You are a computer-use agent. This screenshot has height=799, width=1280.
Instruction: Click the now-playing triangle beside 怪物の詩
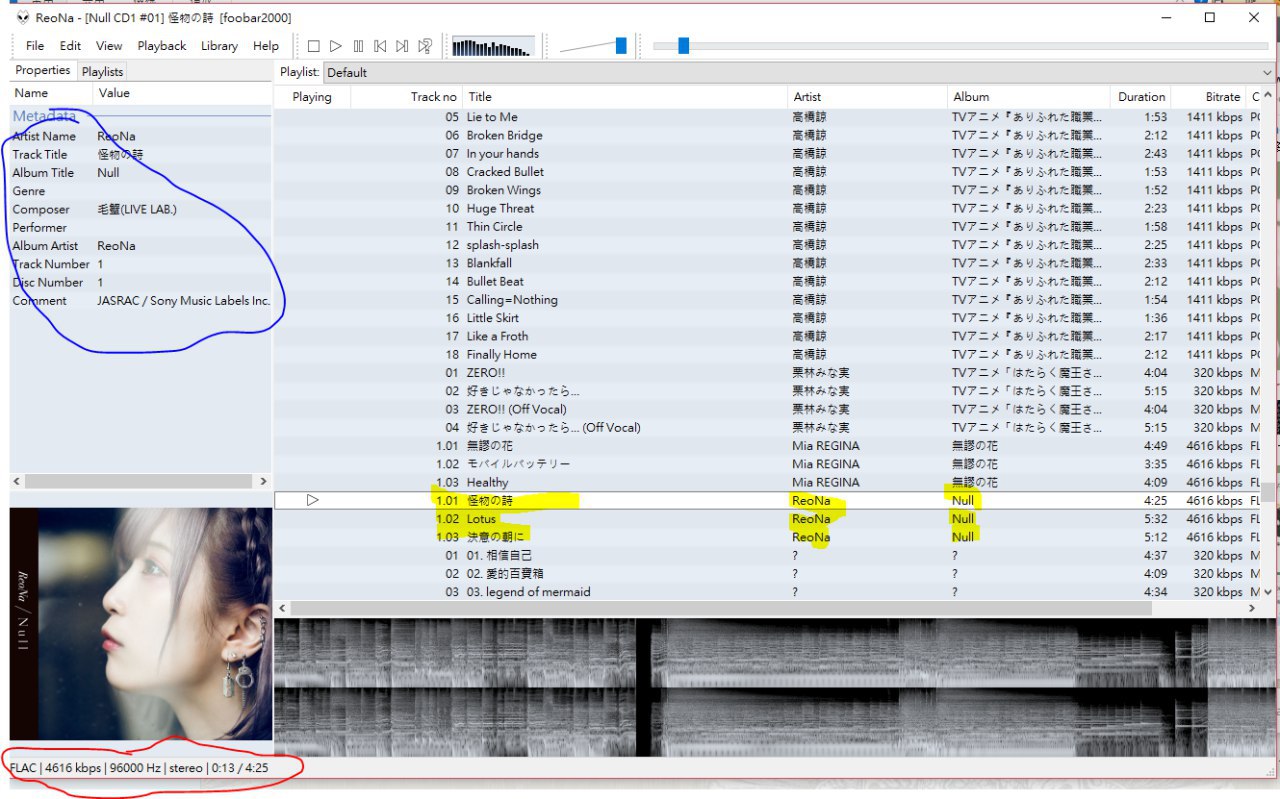click(312, 500)
